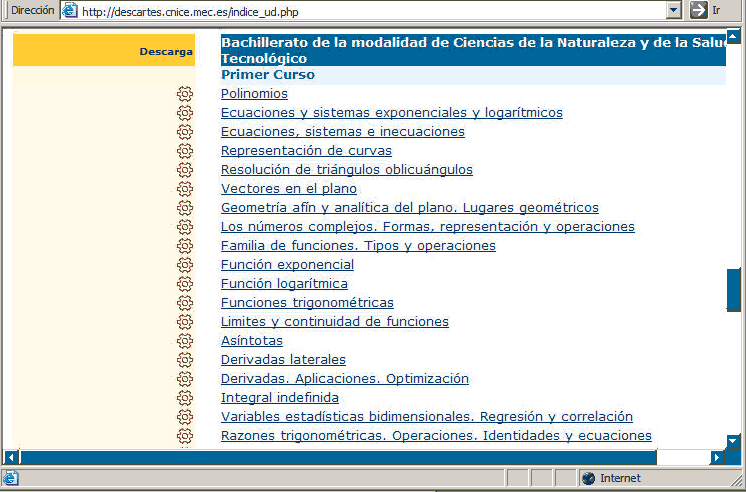
Task: Click gear icon next to Derivadas laterales
Action: 185,360
